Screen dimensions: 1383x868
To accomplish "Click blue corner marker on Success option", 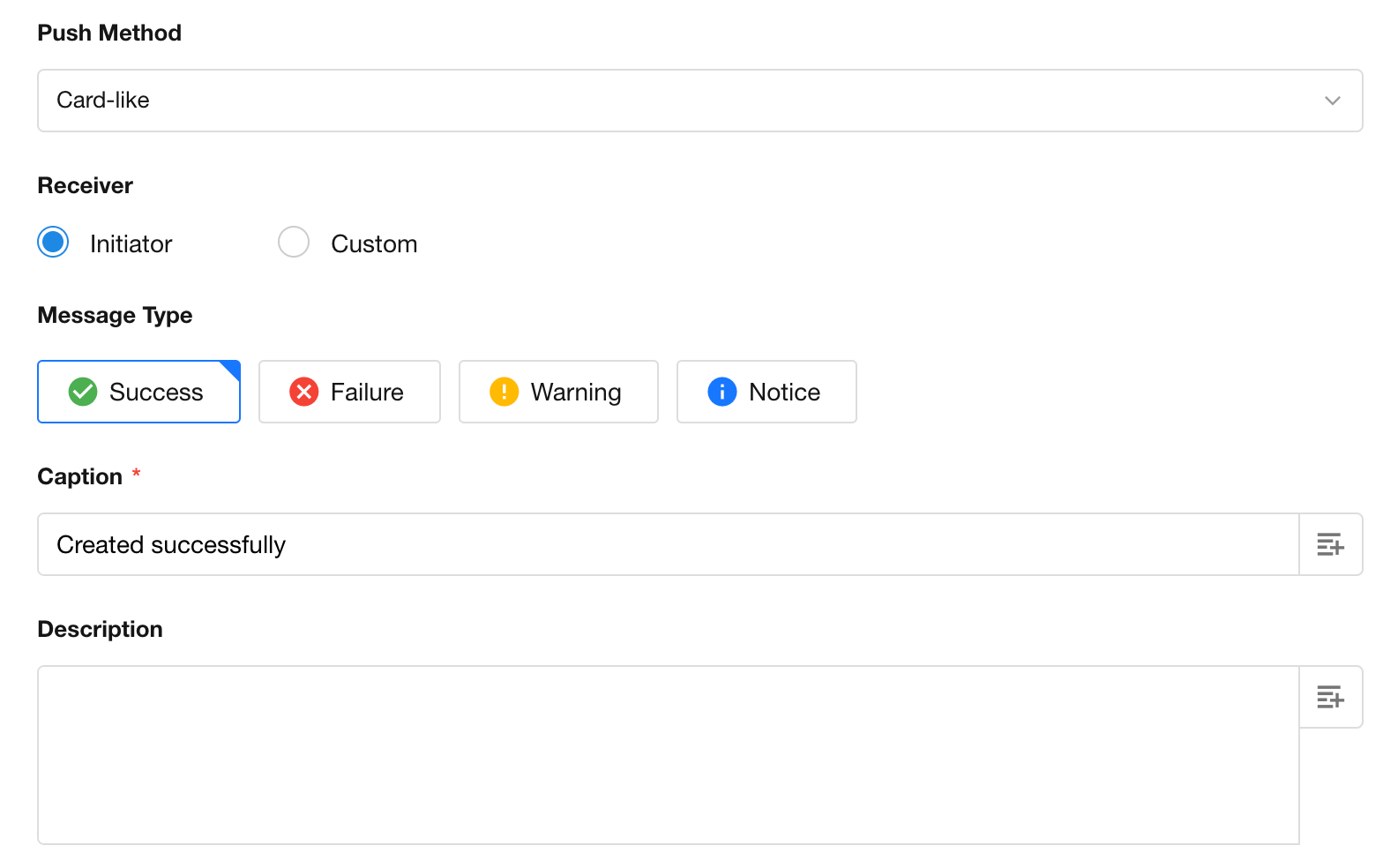I will (232, 369).
